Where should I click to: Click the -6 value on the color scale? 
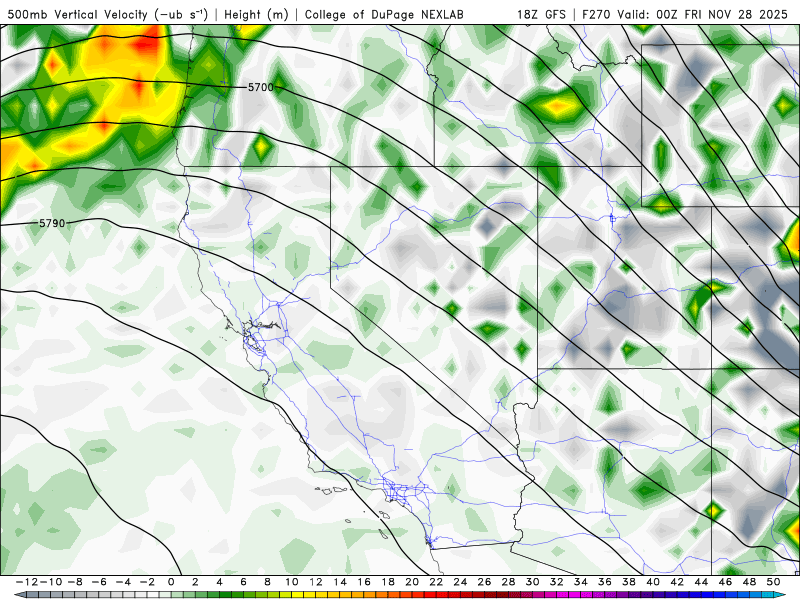click(99, 582)
